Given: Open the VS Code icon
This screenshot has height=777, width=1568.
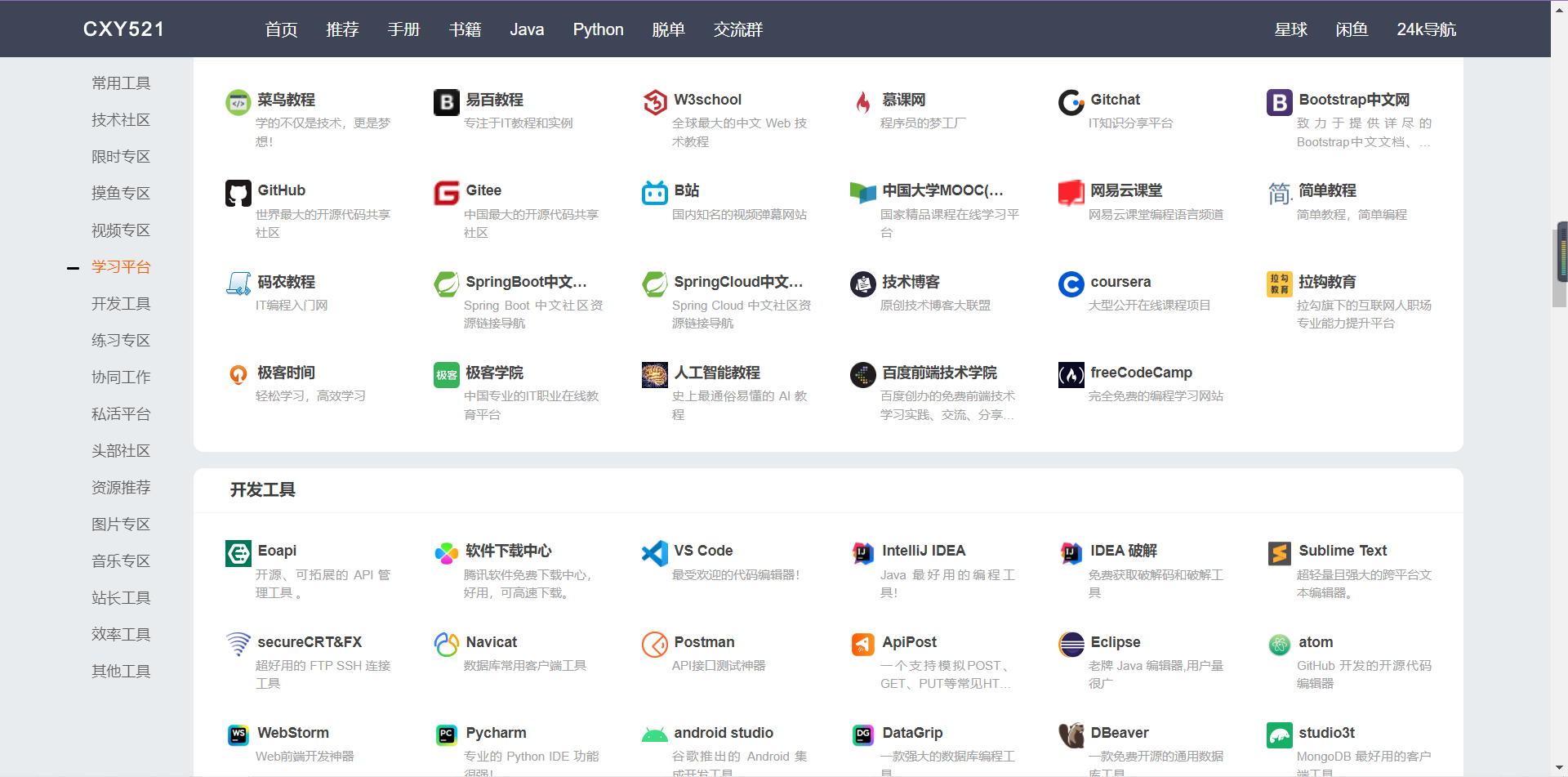Looking at the screenshot, I should (655, 553).
